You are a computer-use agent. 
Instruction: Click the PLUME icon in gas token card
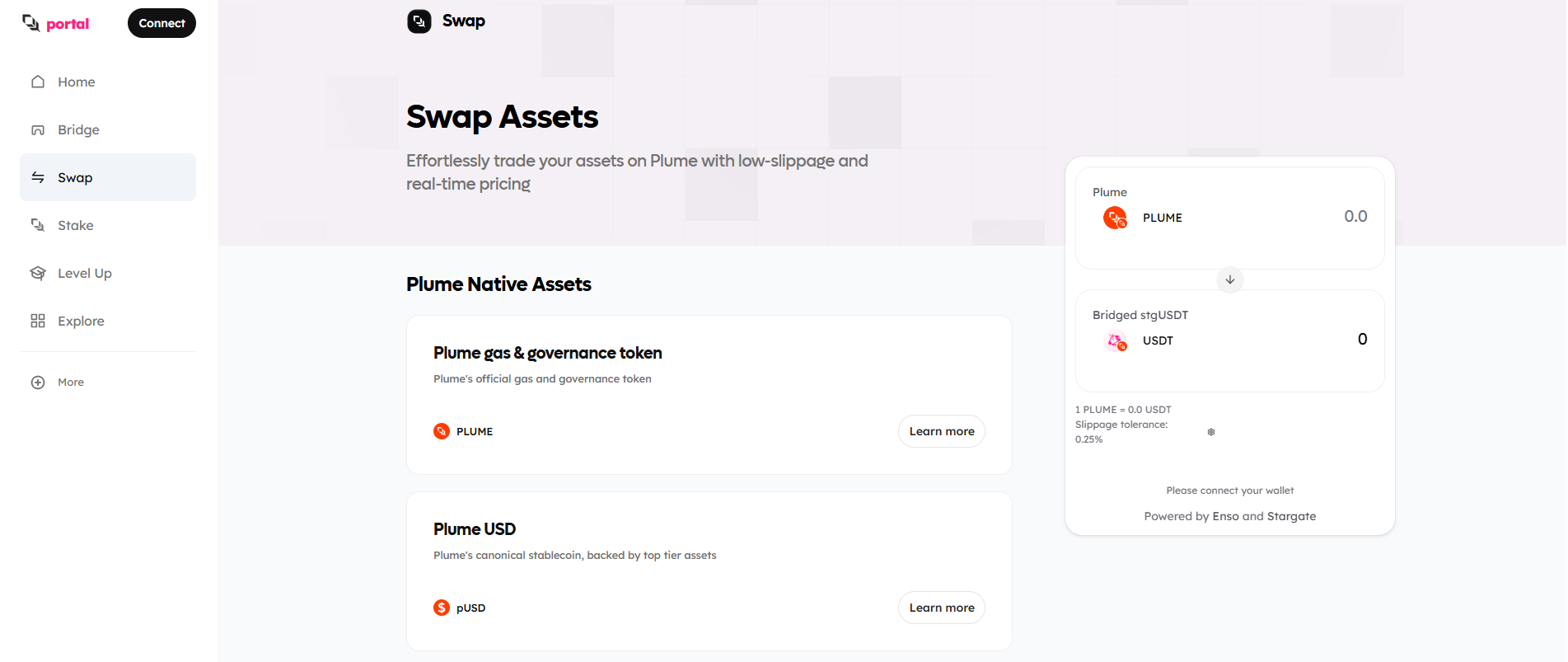(442, 431)
